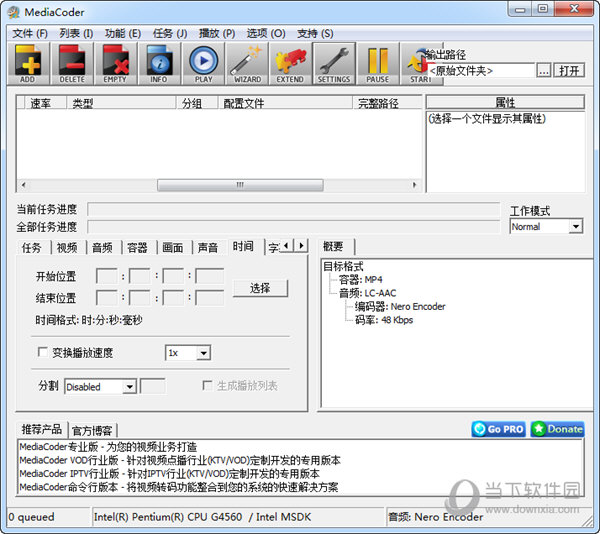This screenshot has height=534, width=600.
Task: Click the EMPTY list toolbar icon
Action: point(116,63)
